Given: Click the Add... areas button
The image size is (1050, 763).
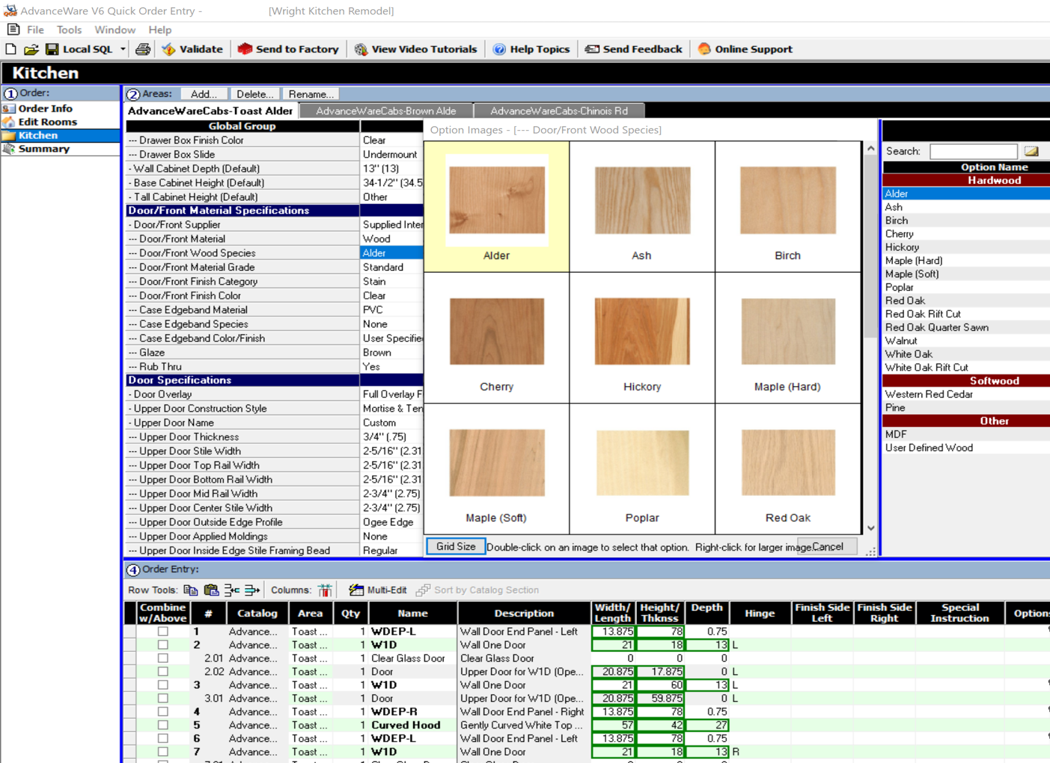Looking at the screenshot, I should click(203, 94).
